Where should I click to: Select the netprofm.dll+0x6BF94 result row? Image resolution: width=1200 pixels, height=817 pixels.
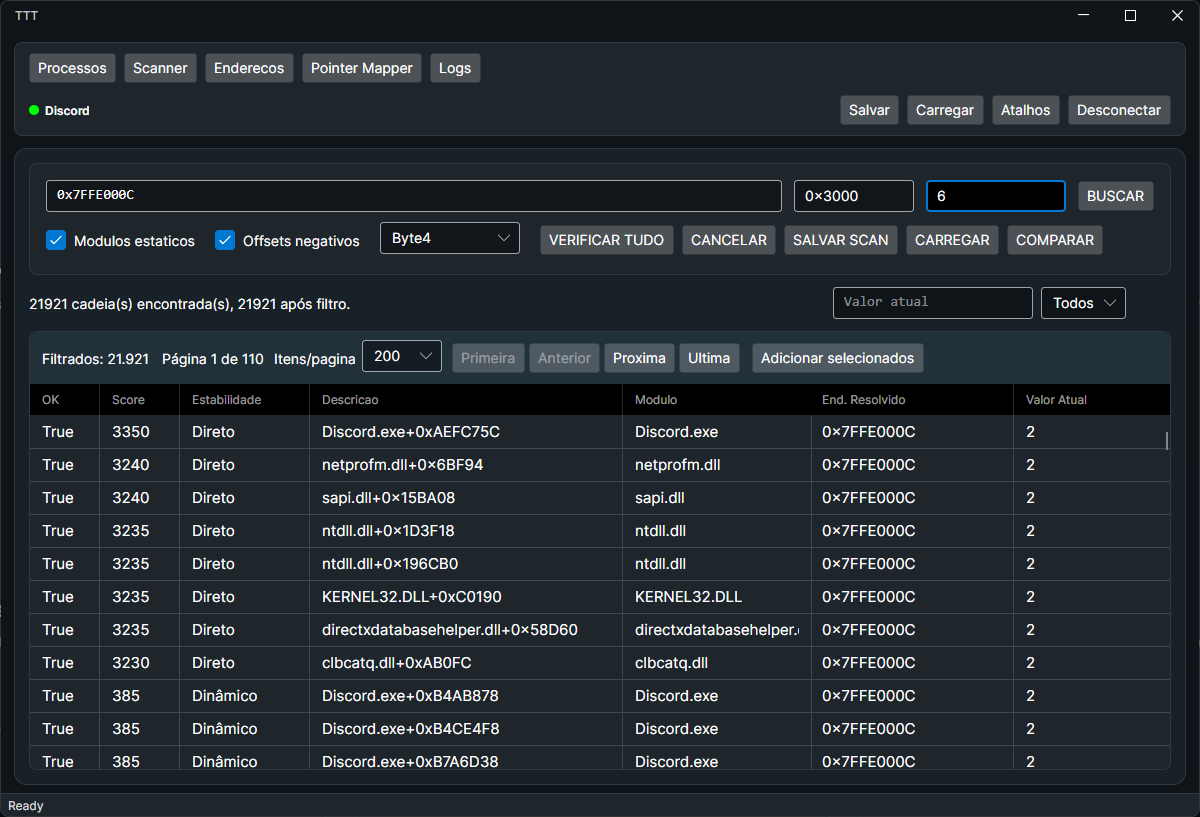[x=402, y=465]
